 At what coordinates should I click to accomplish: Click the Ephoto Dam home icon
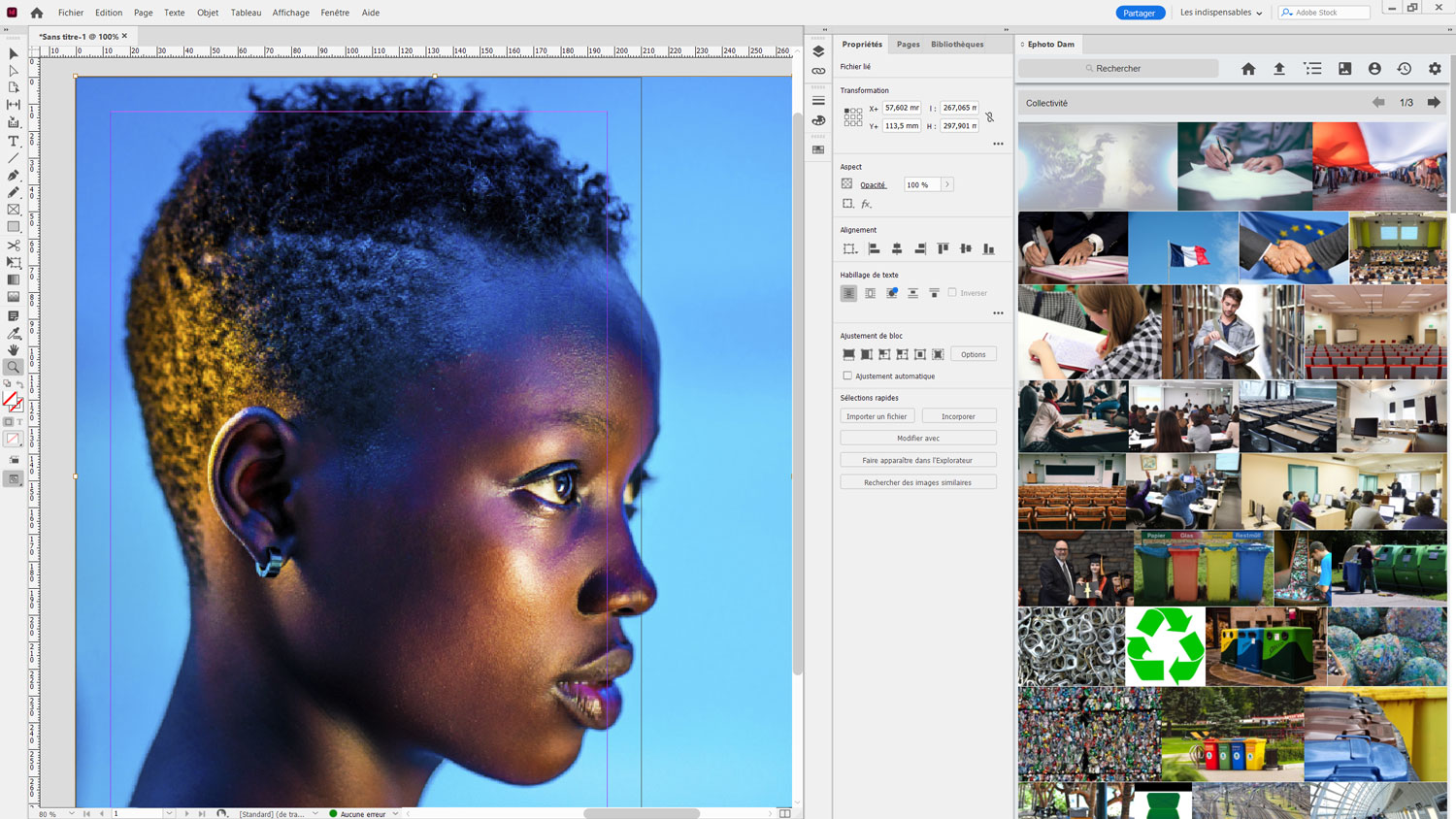click(x=1248, y=69)
